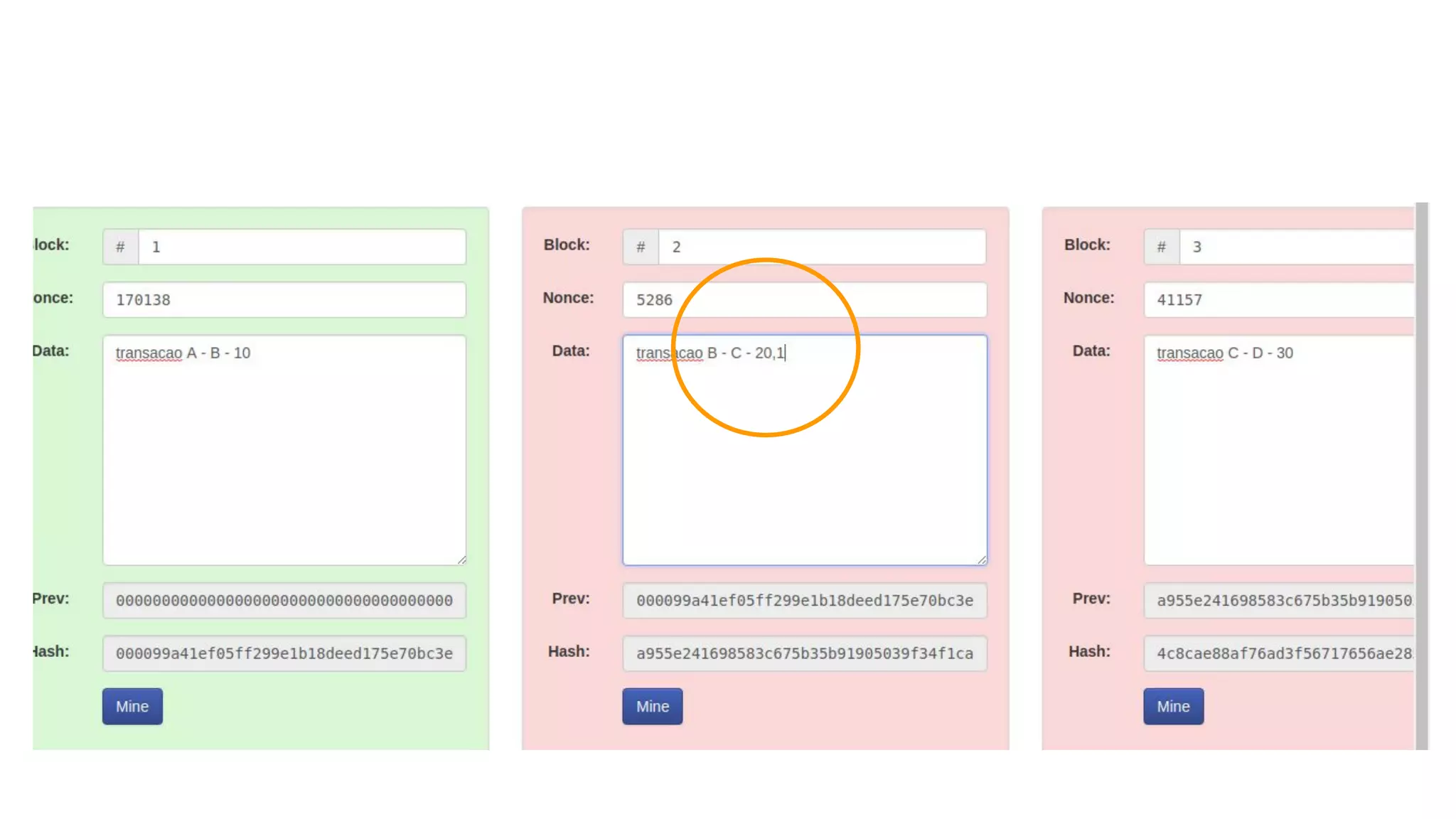1456x819 pixels.
Task: Click data textarea with transacao A - B
Action: point(284,449)
